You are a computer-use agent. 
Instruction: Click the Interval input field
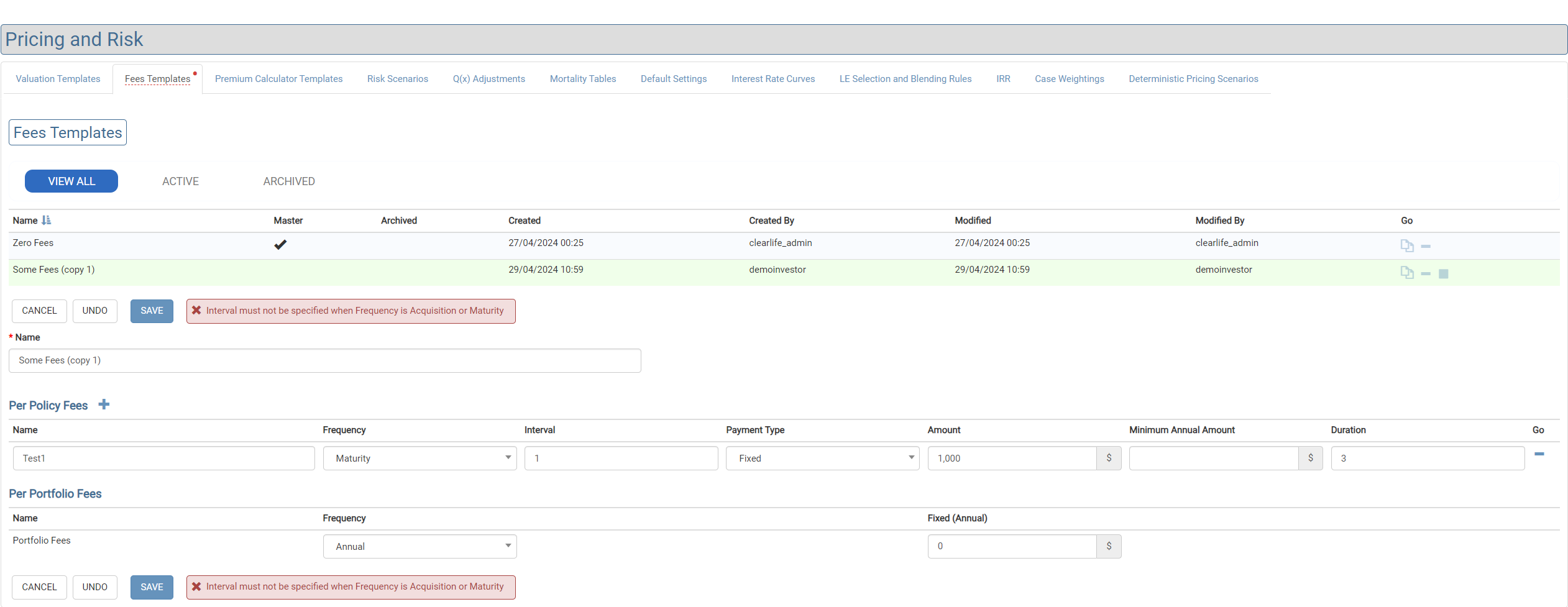pos(621,459)
